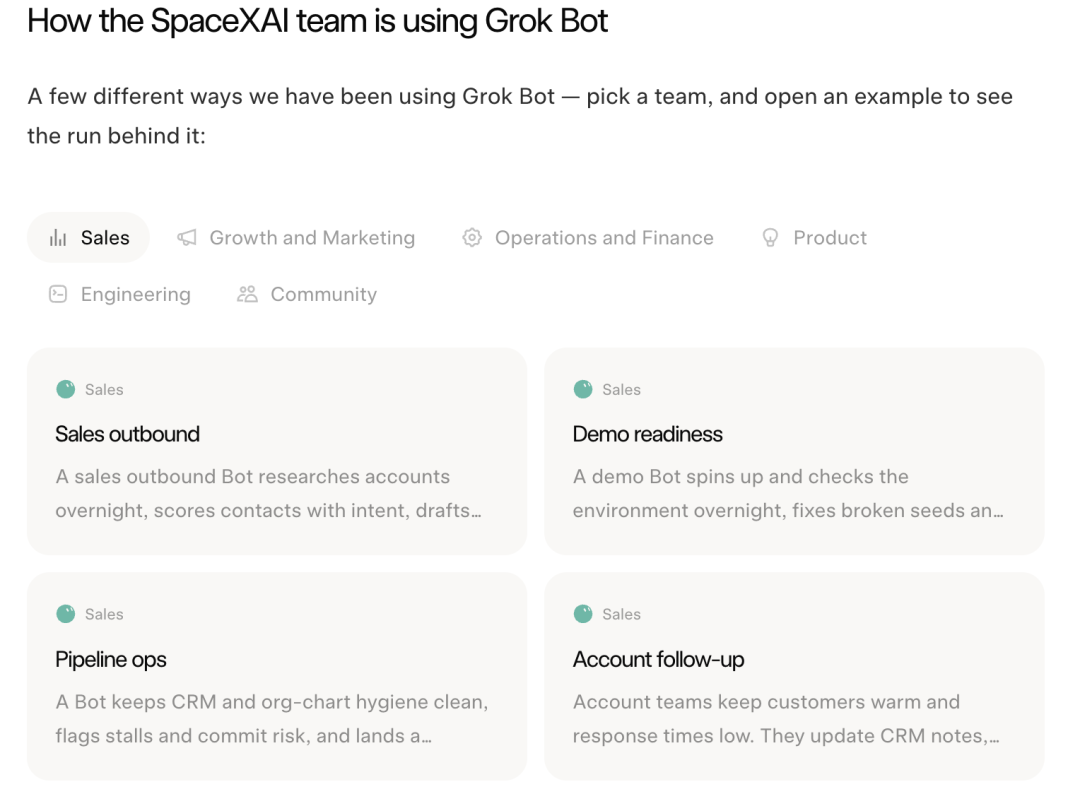Screen dimensions: 1080x794
Task: Click the lightbulb icon next to Product
Action: click(x=770, y=238)
